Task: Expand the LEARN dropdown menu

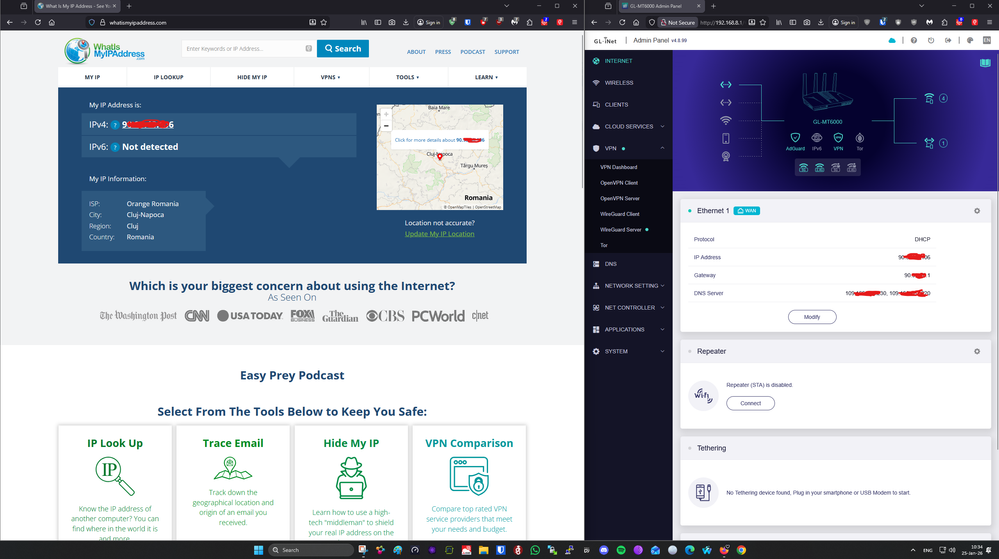Action: [x=486, y=77]
